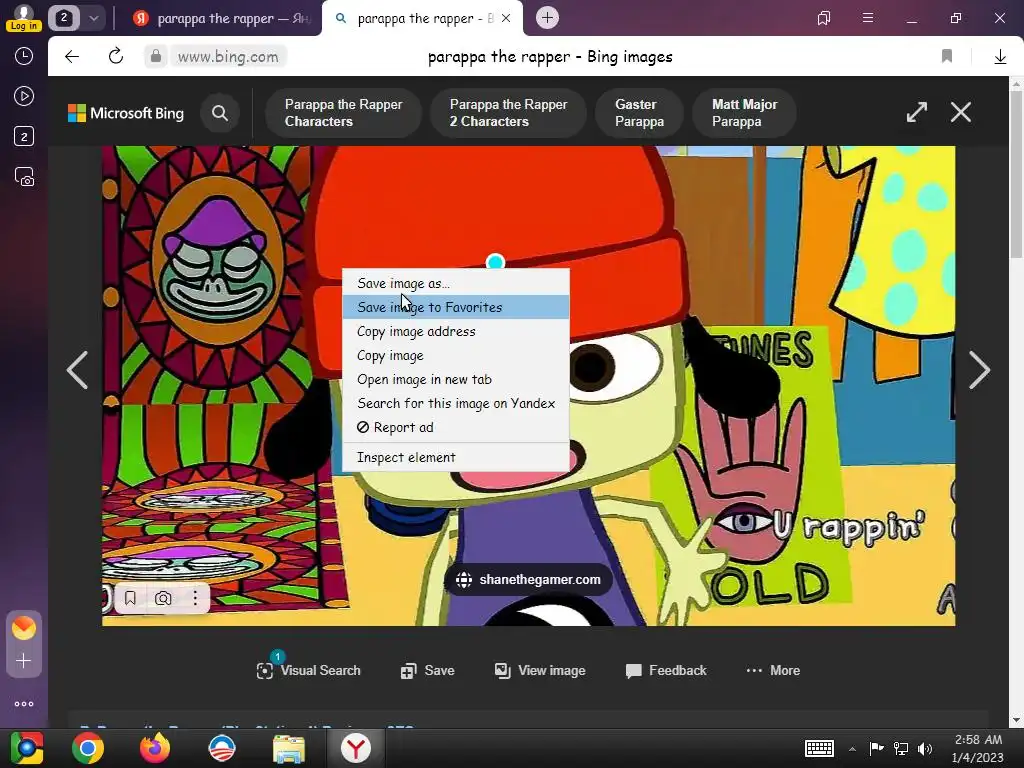The height and width of the screenshot is (768, 1024).
Task: Click the Bing search magnifier icon
Action: [220, 113]
